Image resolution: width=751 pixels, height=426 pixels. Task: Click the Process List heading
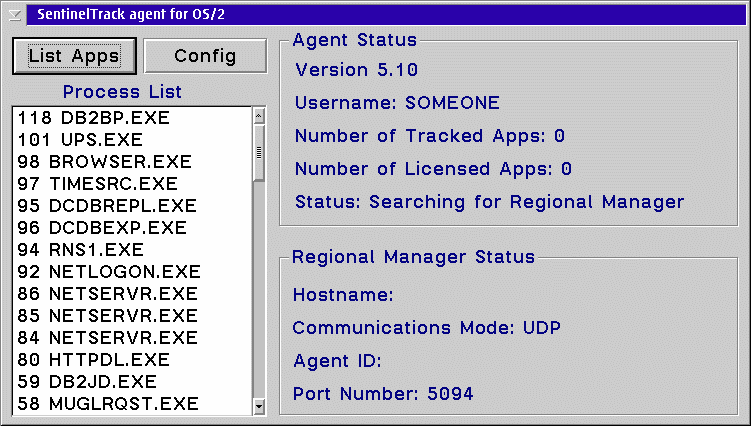pos(122,92)
